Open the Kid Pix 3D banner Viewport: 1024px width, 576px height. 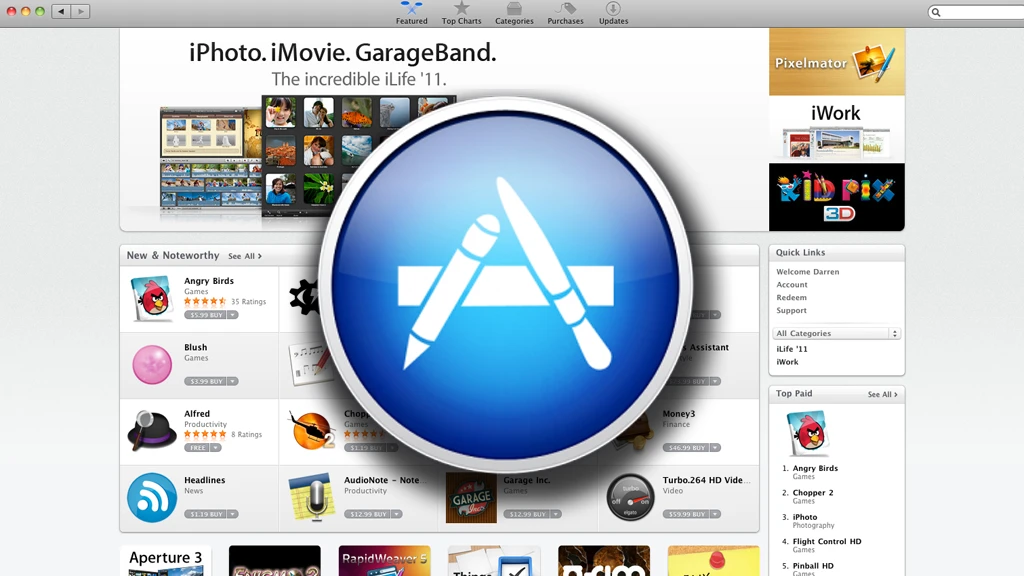[837, 197]
